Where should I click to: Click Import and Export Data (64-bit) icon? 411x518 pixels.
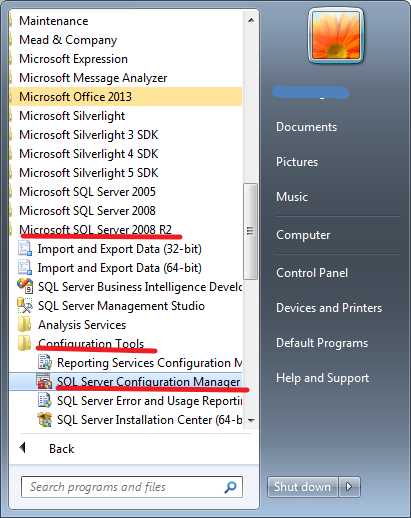click(25, 268)
